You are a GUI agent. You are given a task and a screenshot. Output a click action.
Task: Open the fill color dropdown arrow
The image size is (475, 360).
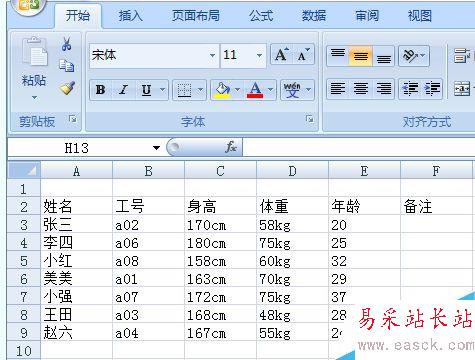pos(238,90)
